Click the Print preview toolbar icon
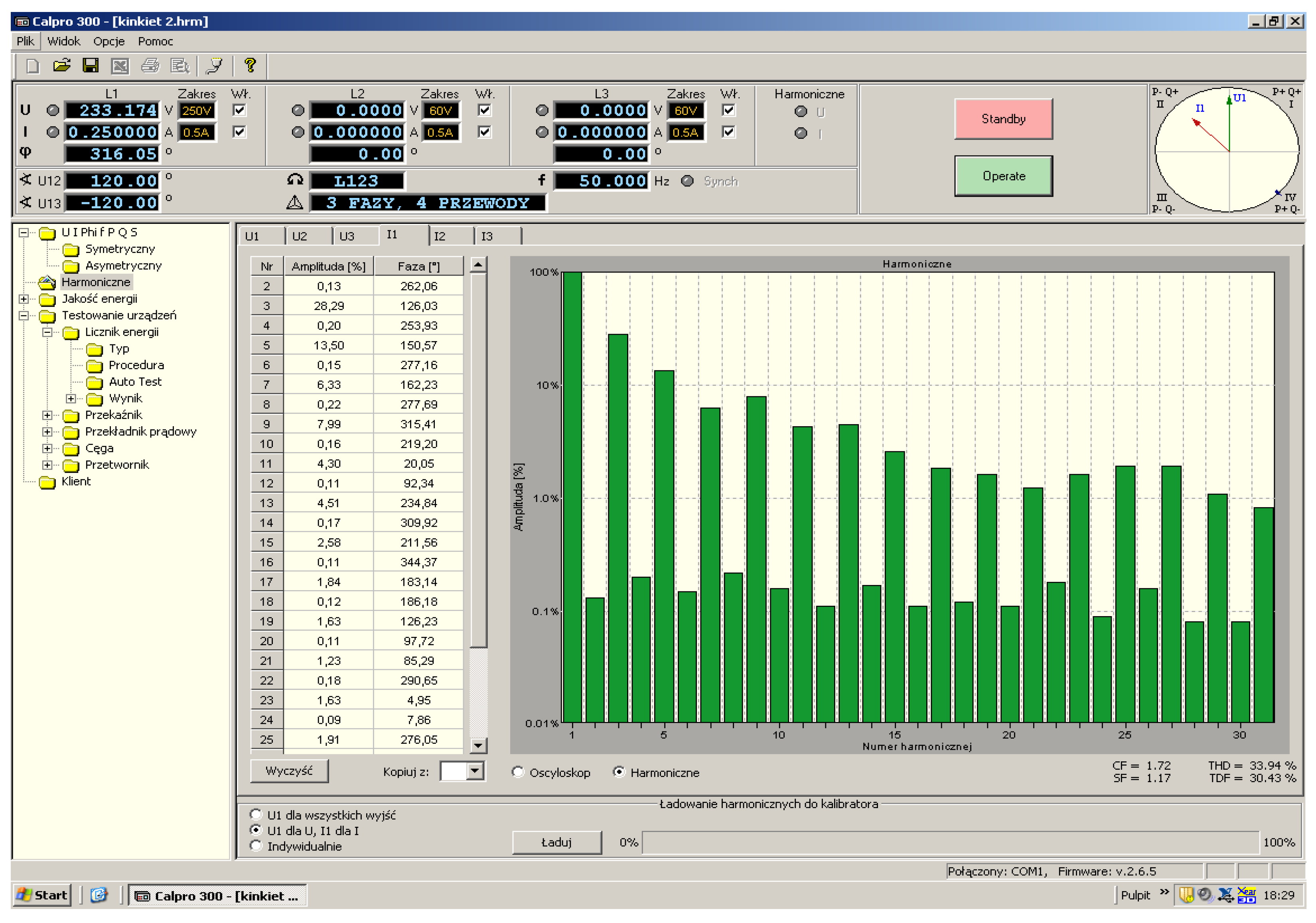This screenshot has height=923, width=1316. pos(180,65)
